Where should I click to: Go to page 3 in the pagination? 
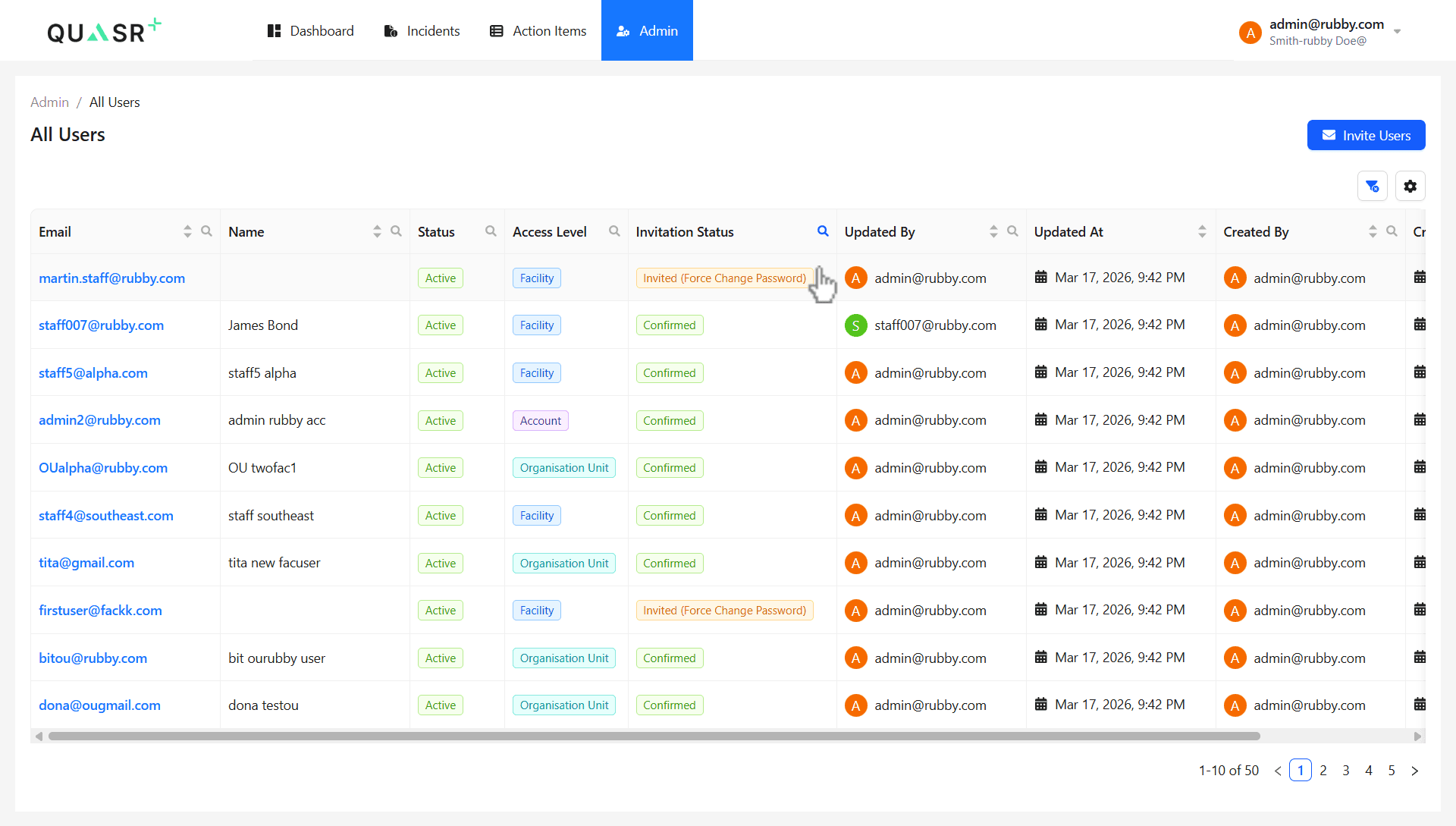[x=1346, y=770]
